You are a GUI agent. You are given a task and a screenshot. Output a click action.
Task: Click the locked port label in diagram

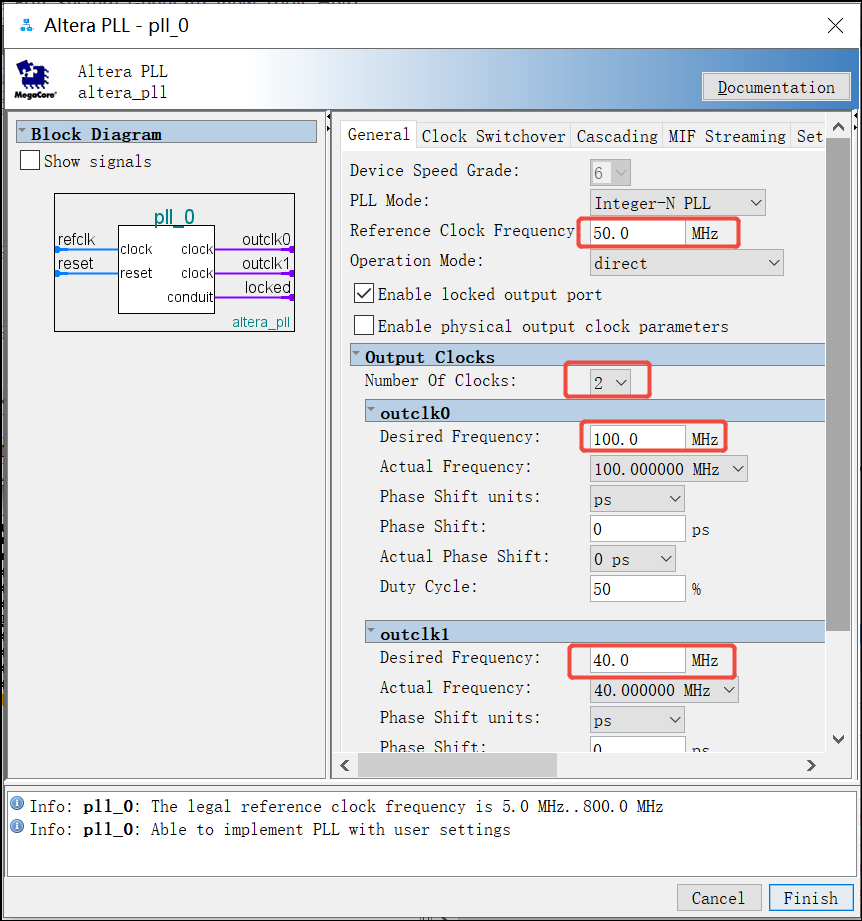[268, 287]
